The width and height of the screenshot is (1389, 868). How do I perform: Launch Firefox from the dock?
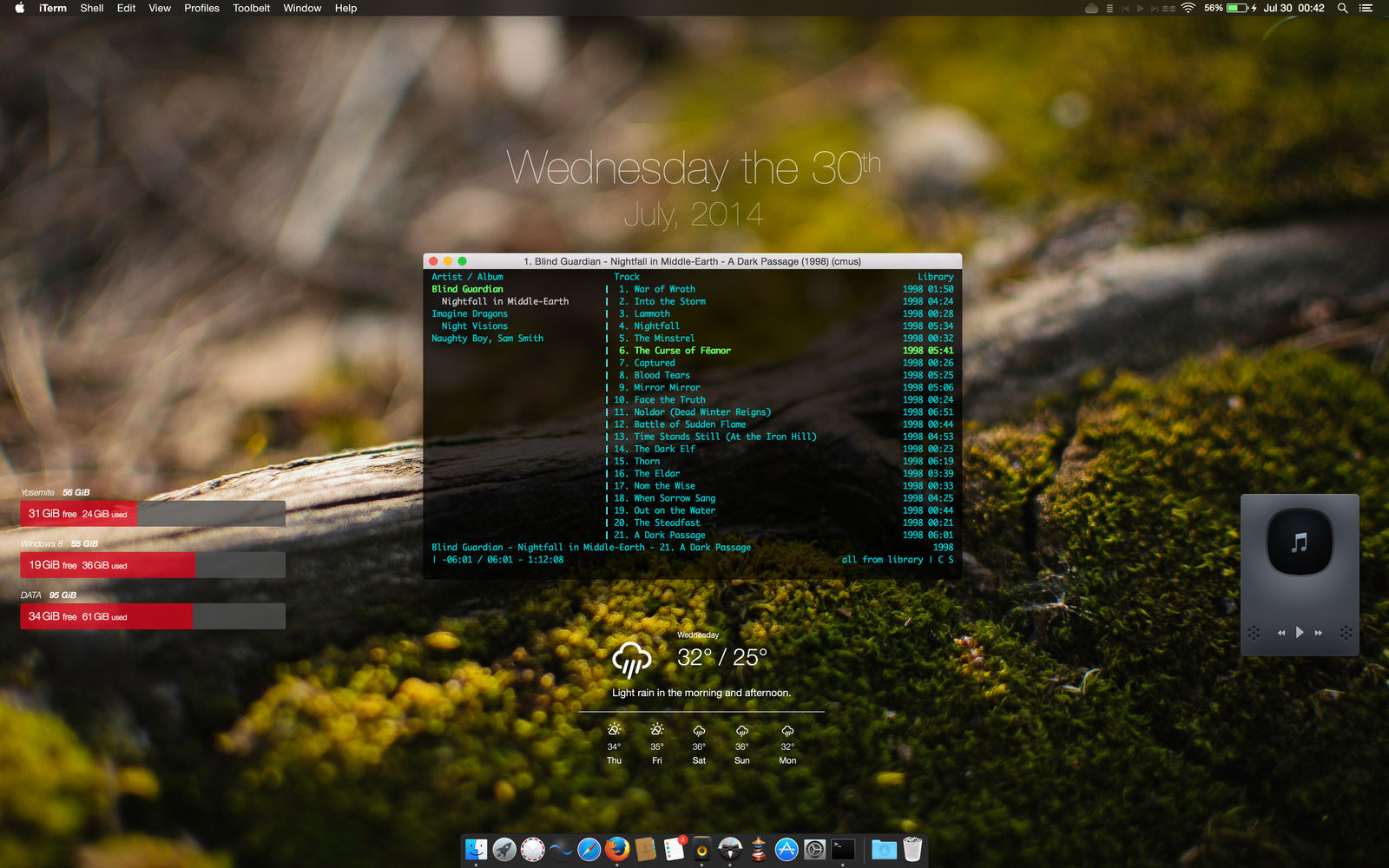pyautogui.click(x=617, y=849)
